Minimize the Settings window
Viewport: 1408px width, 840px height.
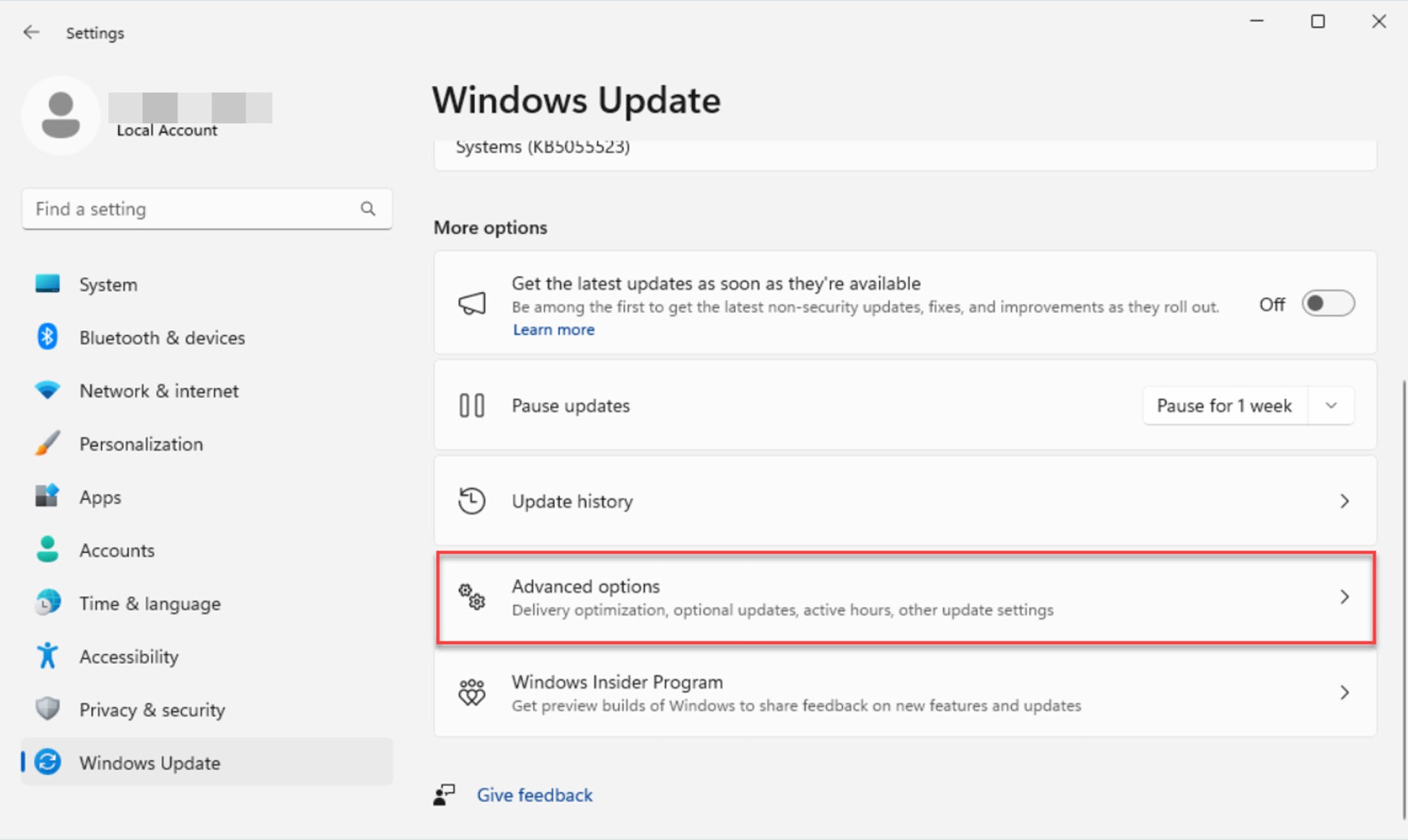coord(1257,21)
